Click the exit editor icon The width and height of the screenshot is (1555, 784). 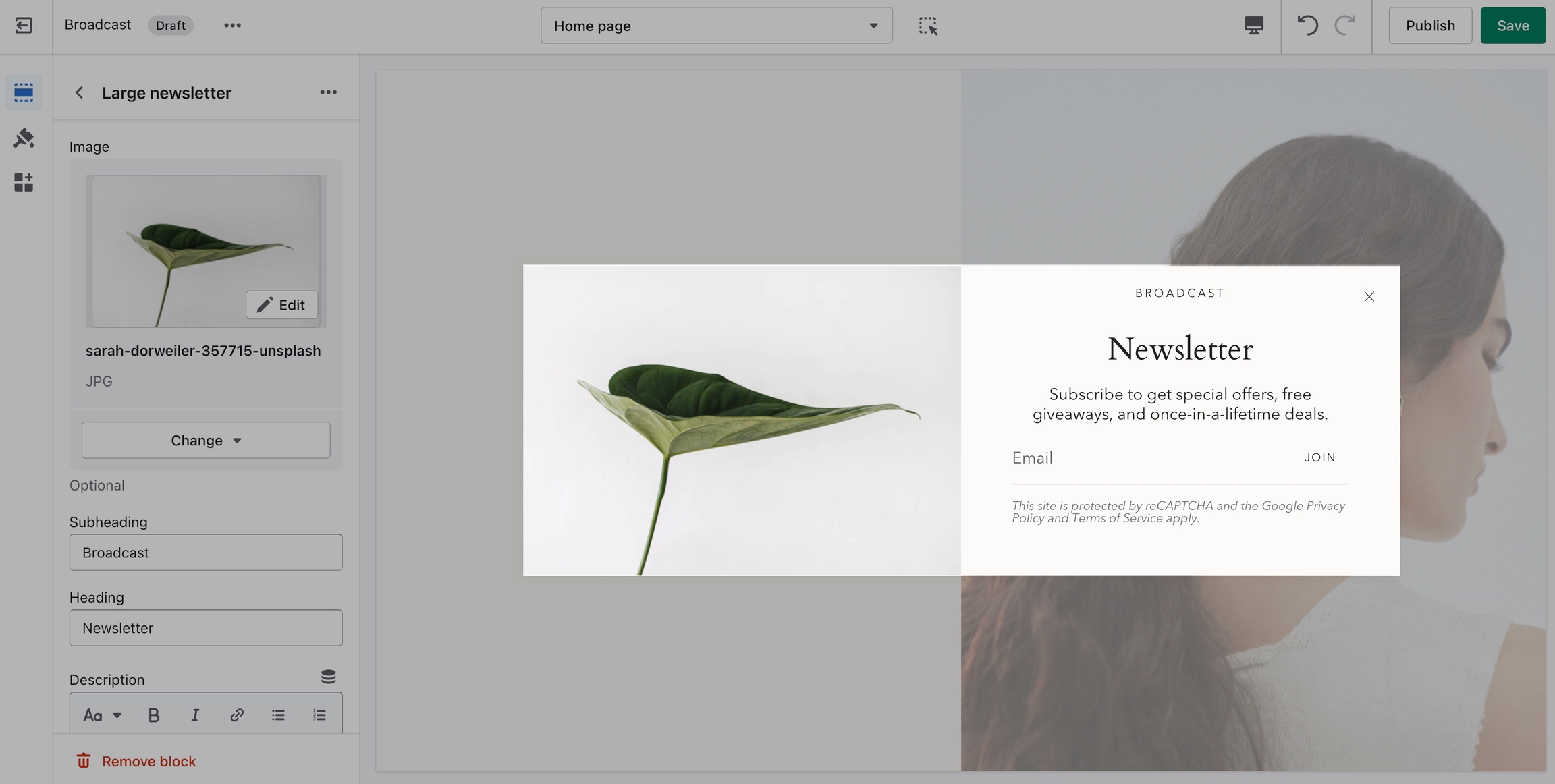24,26
